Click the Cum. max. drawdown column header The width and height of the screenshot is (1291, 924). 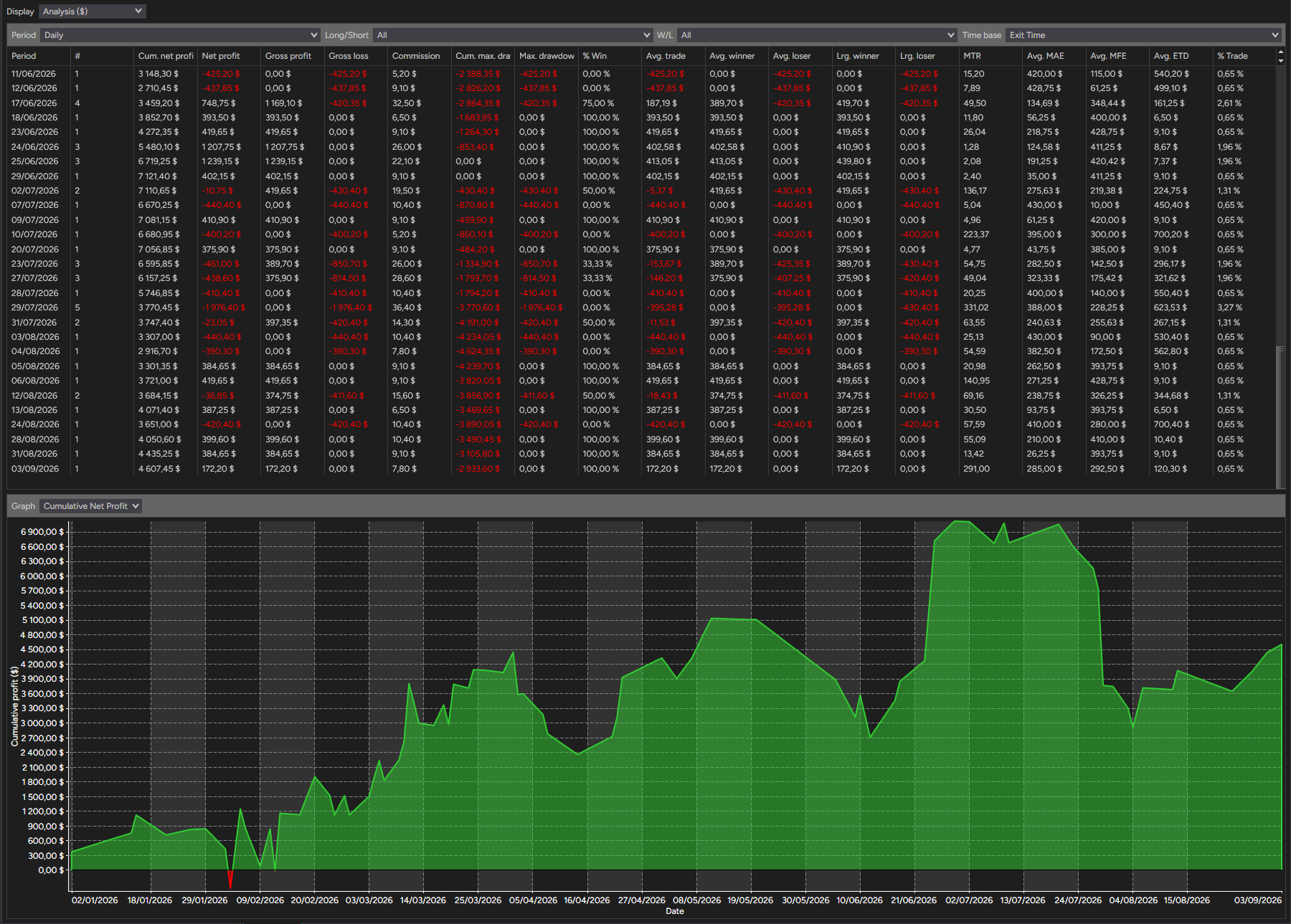pyautogui.click(x=483, y=56)
